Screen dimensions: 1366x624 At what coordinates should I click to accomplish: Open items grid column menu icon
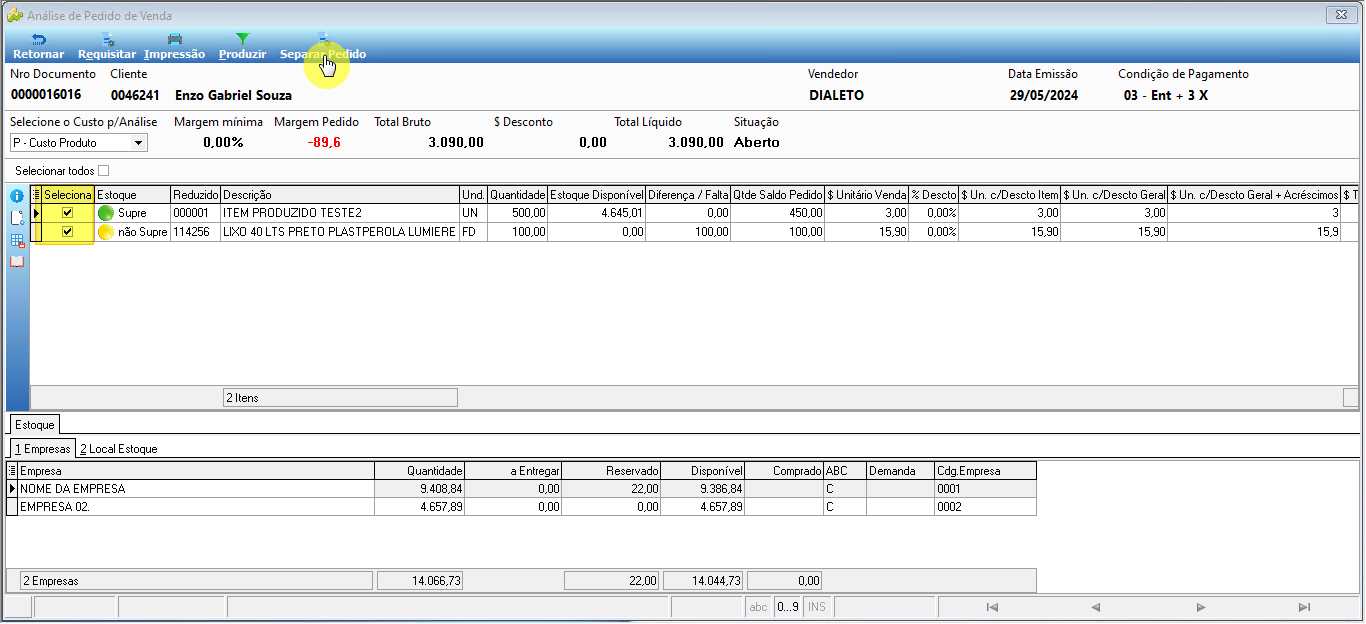click(36, 195)
